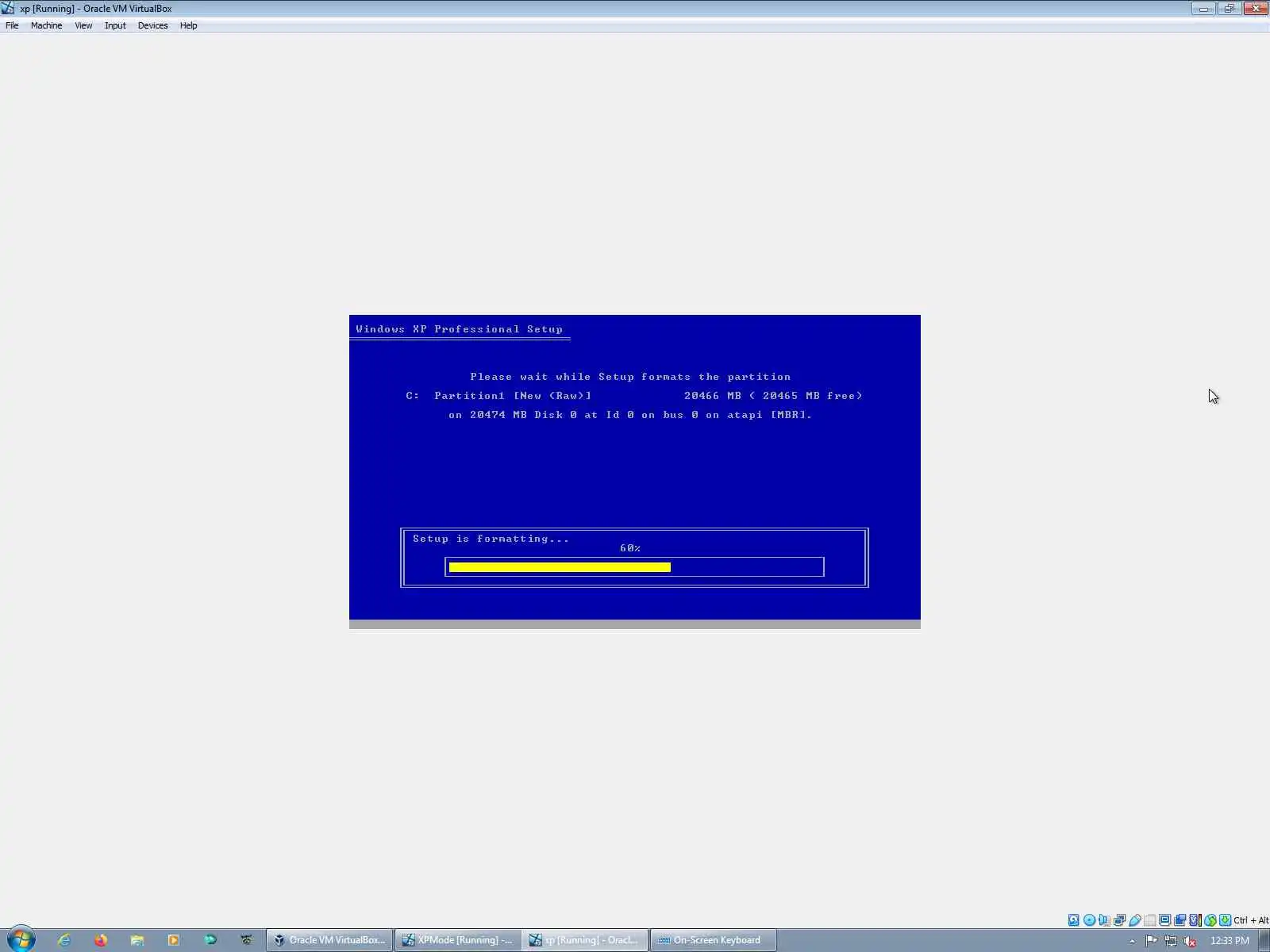Click the VirtualBox window title bar icon
Screen dimensions: 1270x952
(8, 8)
